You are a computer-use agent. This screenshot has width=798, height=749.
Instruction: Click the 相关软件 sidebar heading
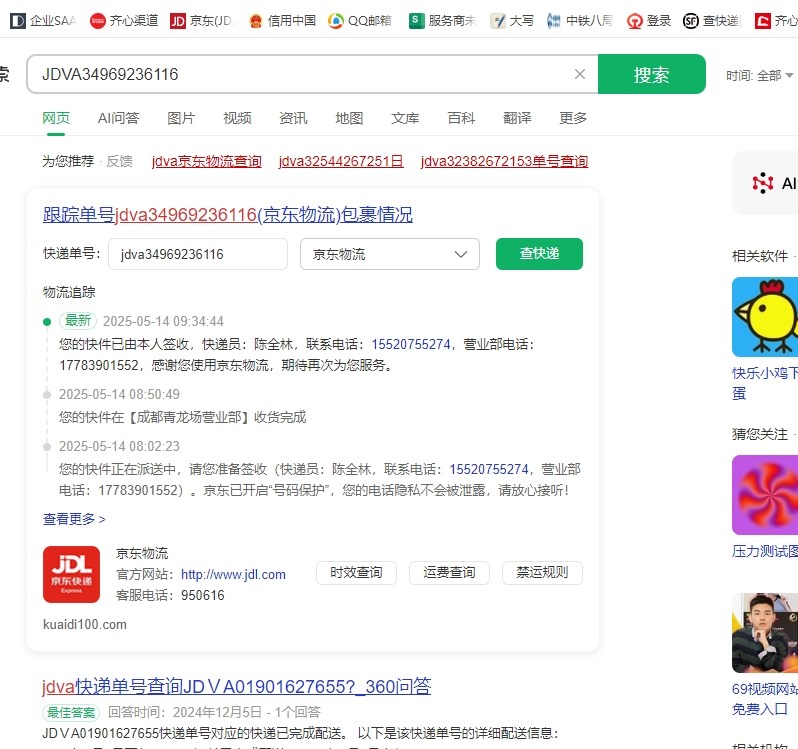point(760,256)
